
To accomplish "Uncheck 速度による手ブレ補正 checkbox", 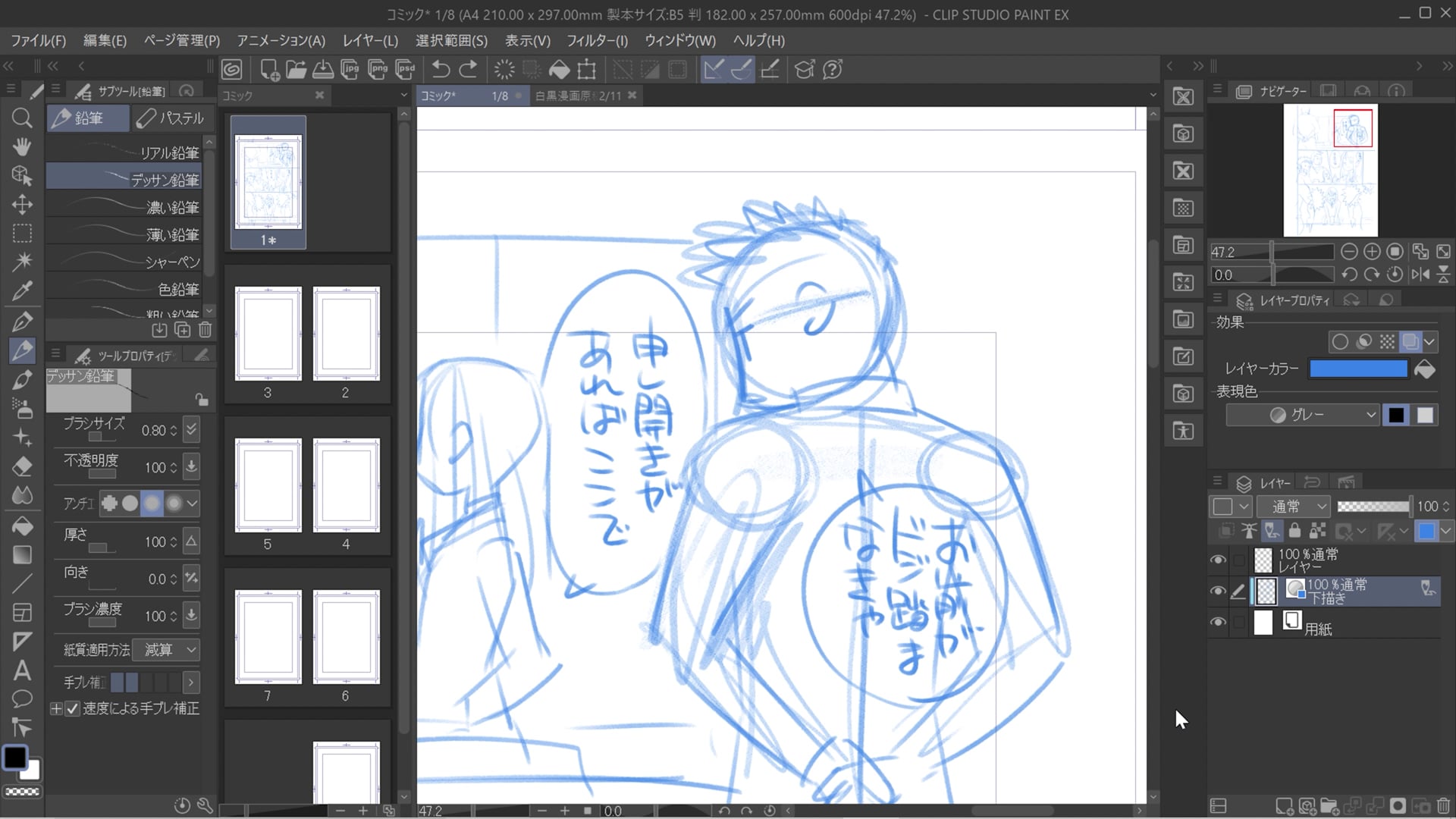I will [73, 708].
